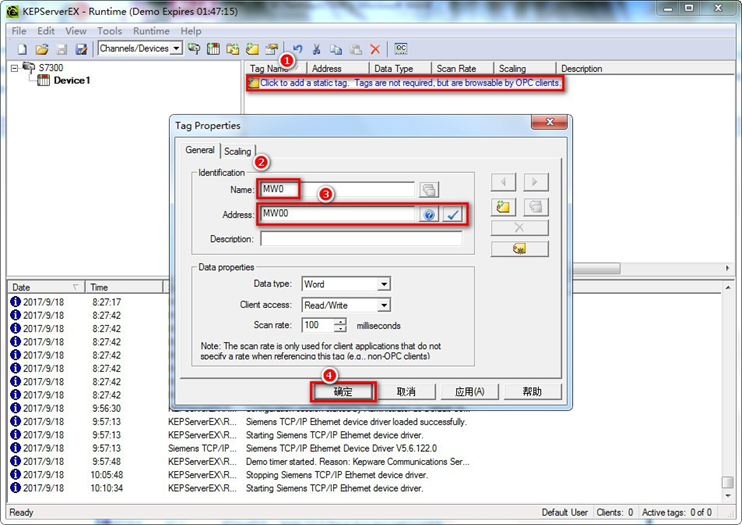742x525 pixels.
Task: Click the red Delete X icon
Action: [x=375, y=49]
